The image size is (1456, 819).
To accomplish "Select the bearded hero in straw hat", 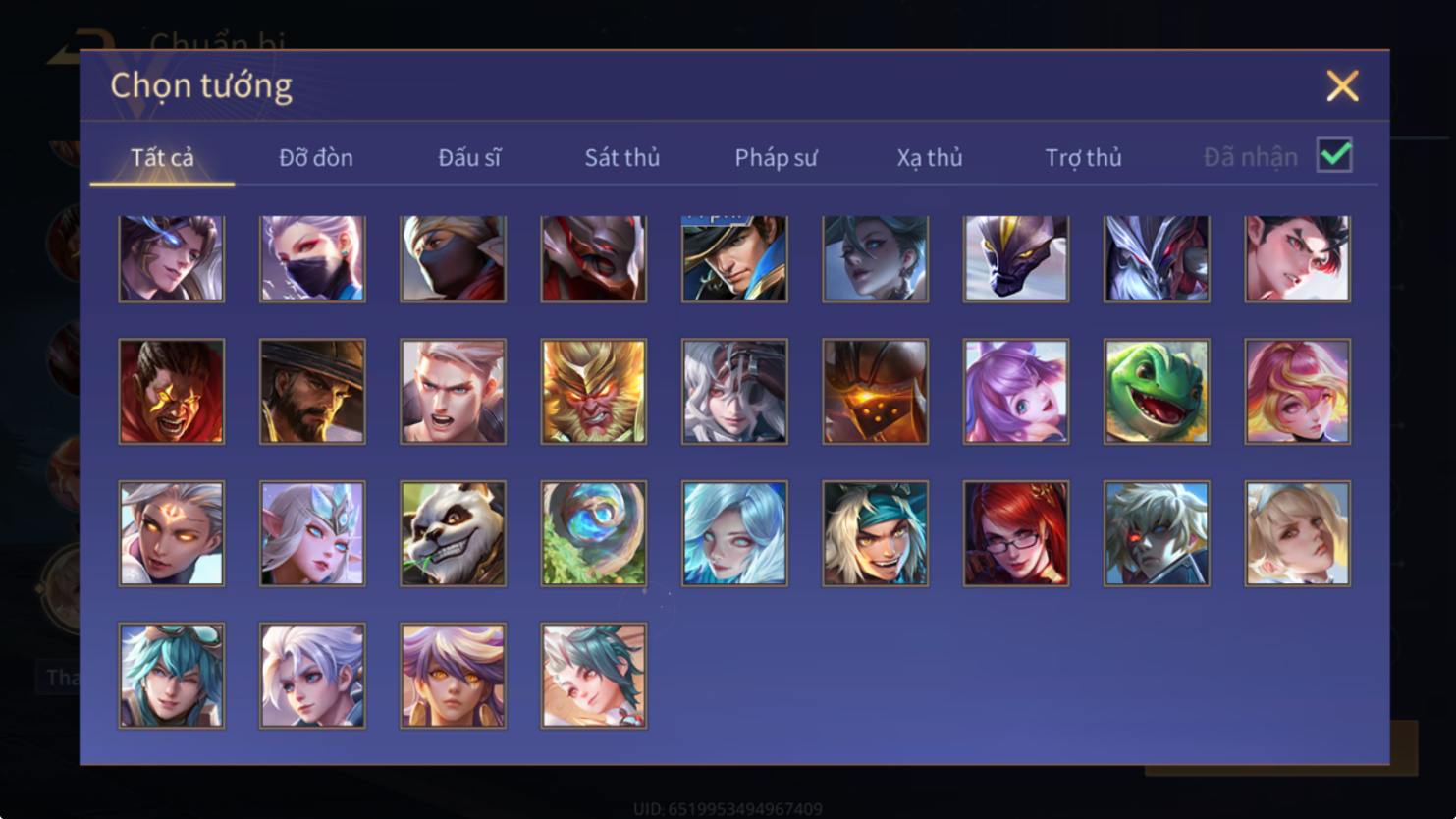I will 312,391.
